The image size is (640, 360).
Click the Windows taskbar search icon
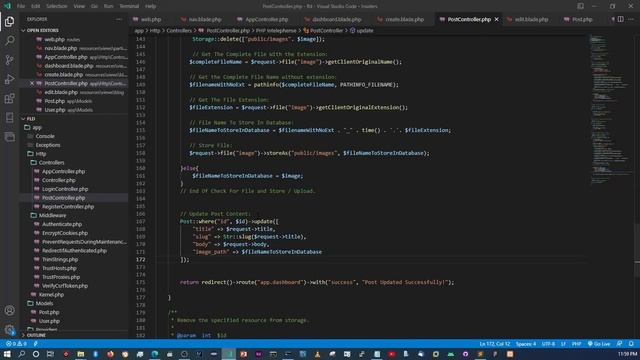pyautogui.click(x=21, y=354)
